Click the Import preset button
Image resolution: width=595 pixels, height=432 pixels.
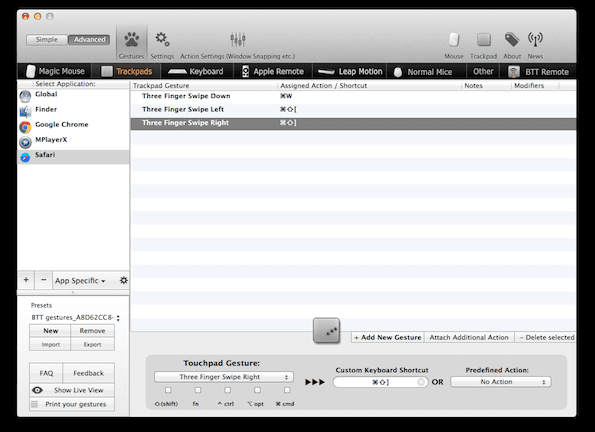coord(50,344)
